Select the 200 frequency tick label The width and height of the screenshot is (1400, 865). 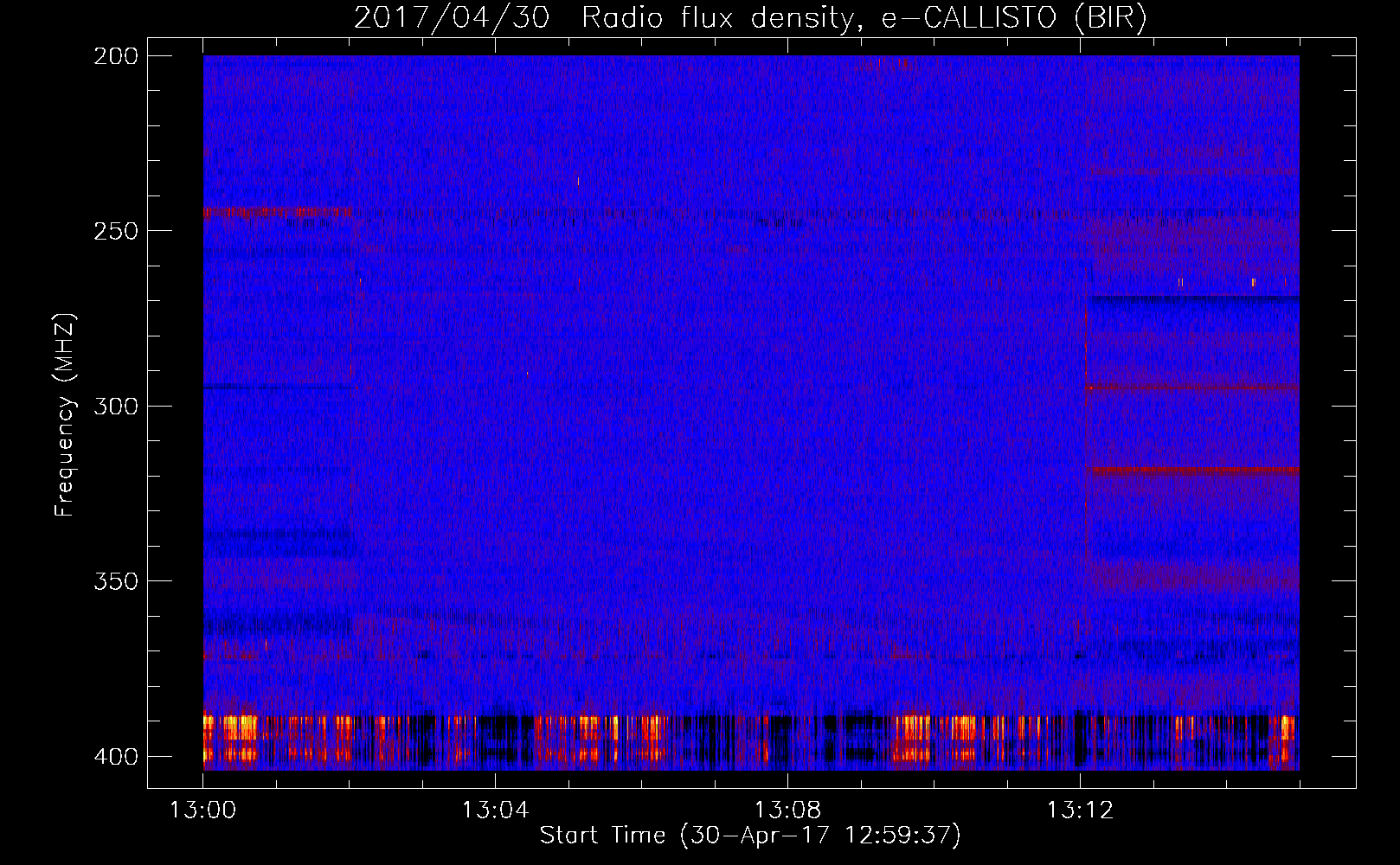pos(116,56)
